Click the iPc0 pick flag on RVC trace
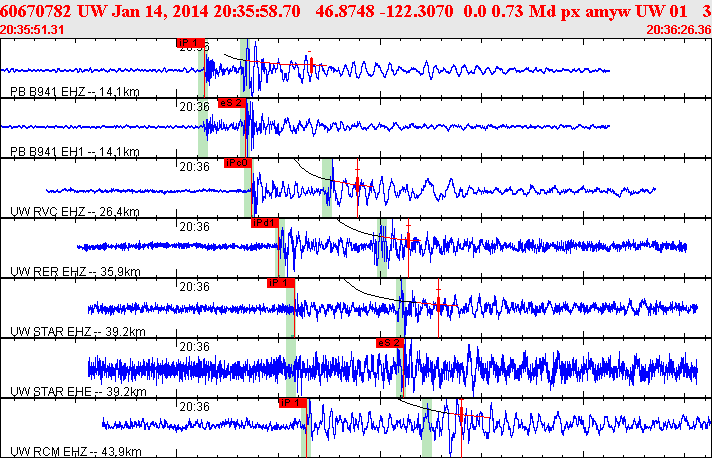Viewport: 712px width, 458px height. coord(237,163)
